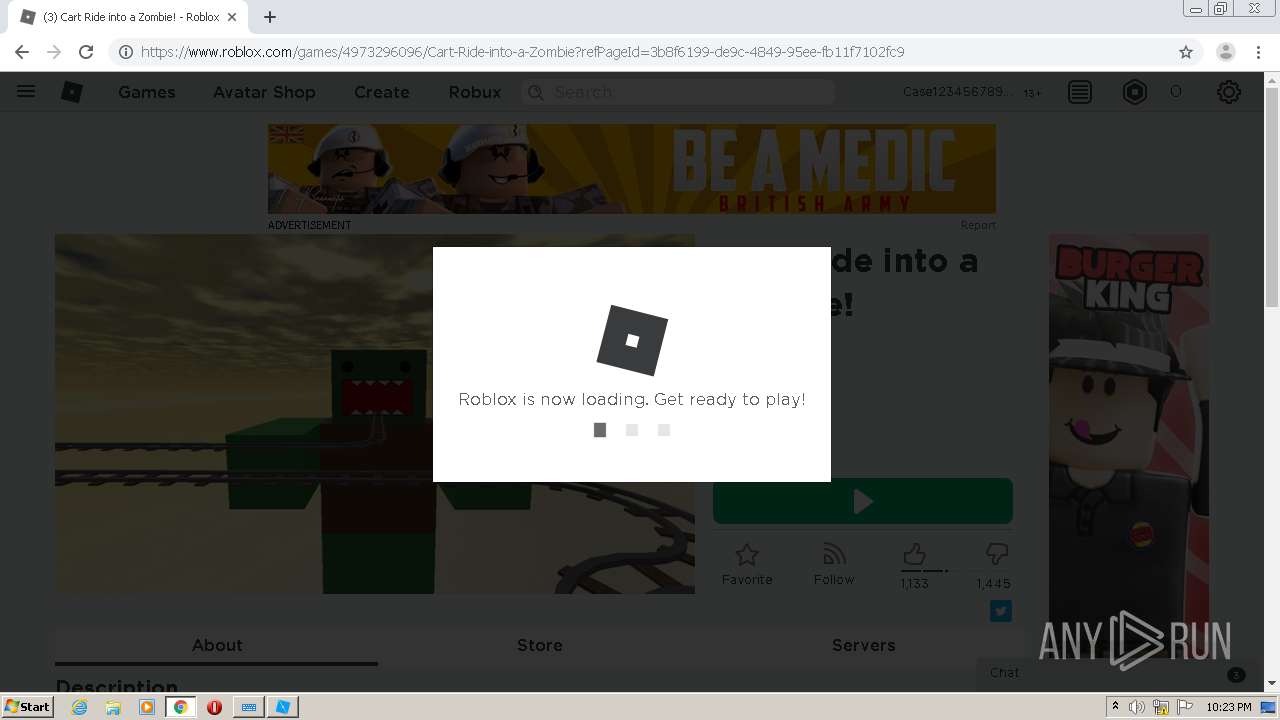The width and height of the screenshot is (1280, 720).
Task: Open a new Chrome tab
Action: click(x=270, y=17)
